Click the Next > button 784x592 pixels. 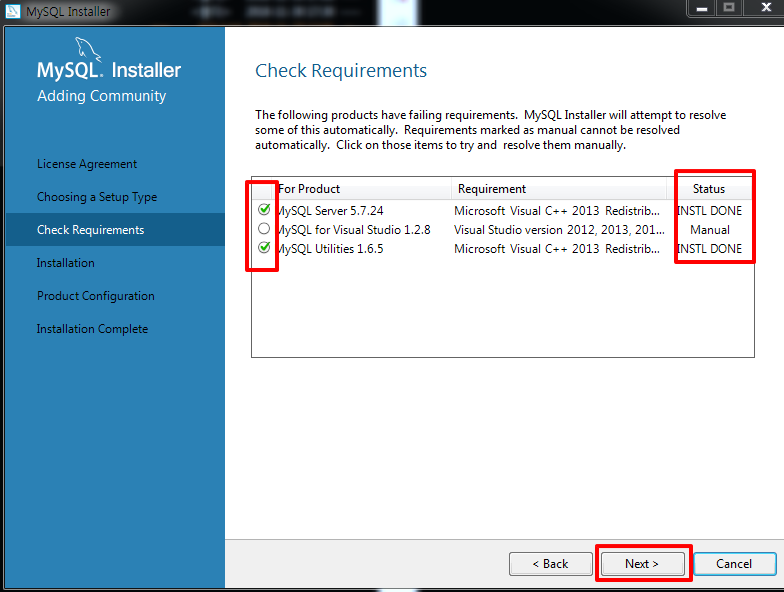tap(642, 564)
